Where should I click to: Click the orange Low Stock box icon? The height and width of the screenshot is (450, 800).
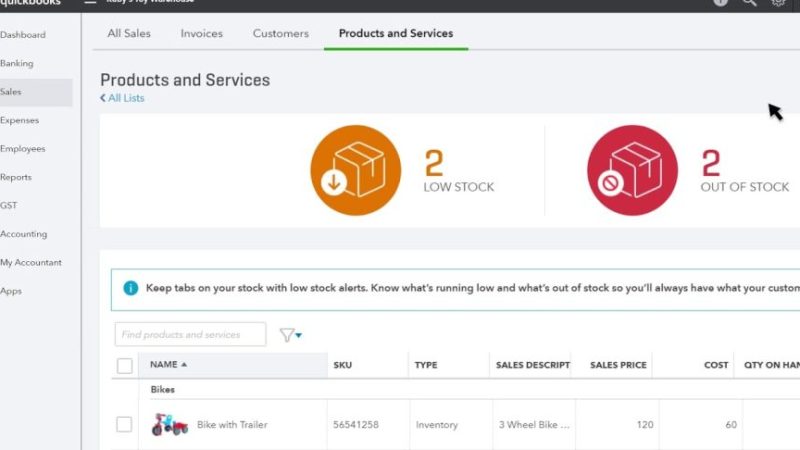click(356, 170)
